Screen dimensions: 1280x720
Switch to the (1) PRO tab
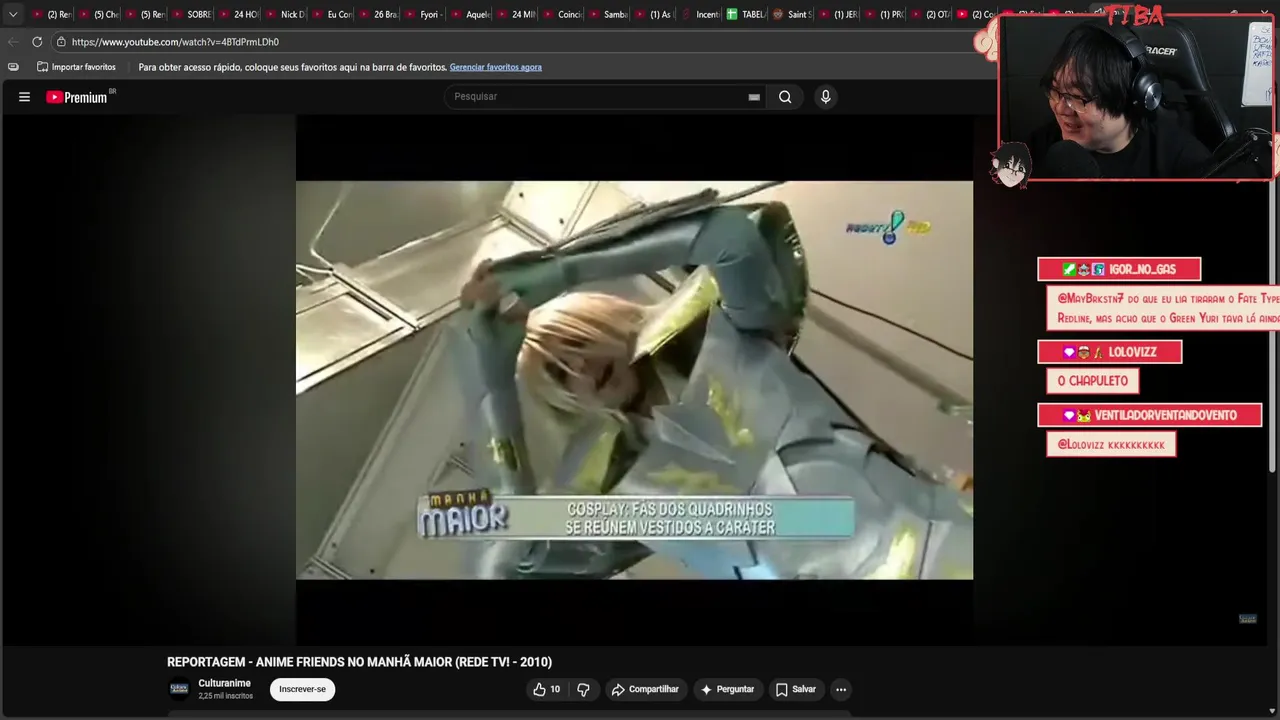click(x=884, y=14)
